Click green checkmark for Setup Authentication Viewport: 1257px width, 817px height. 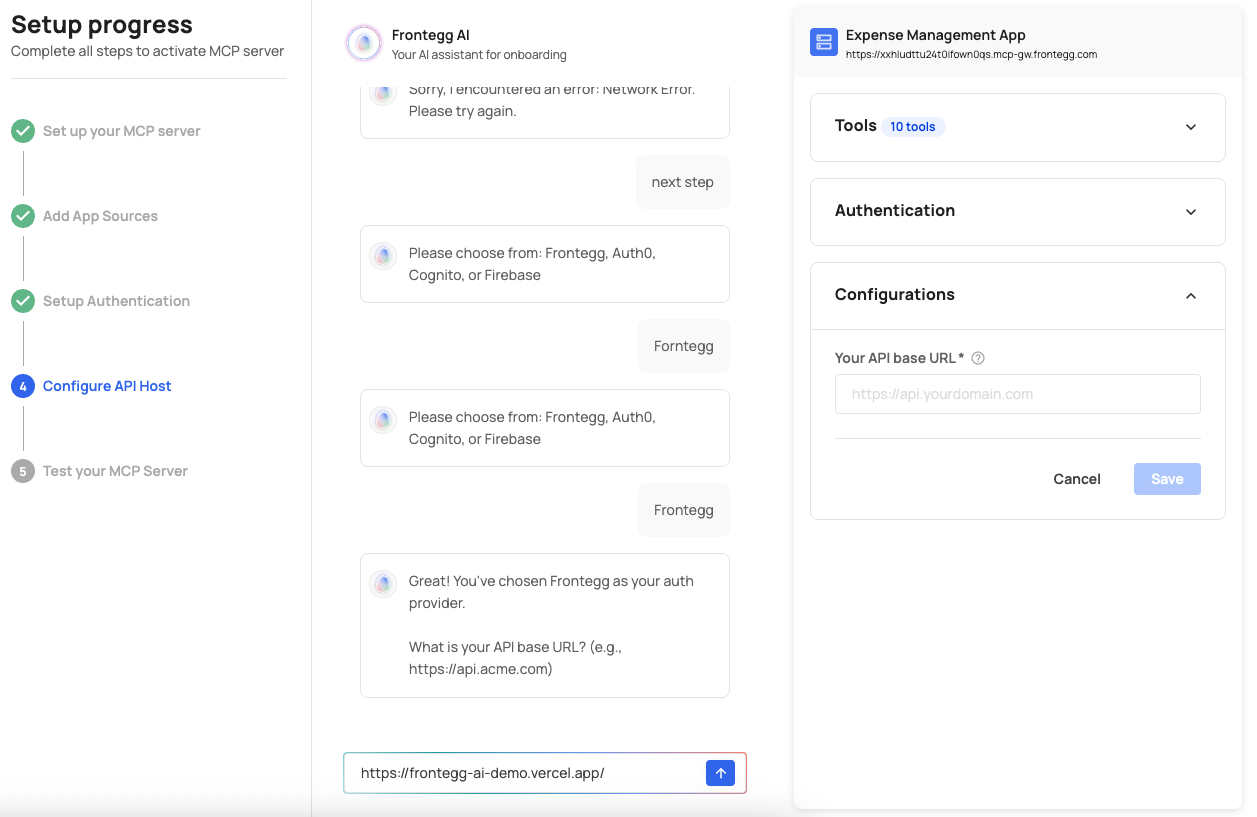[23, 301]
